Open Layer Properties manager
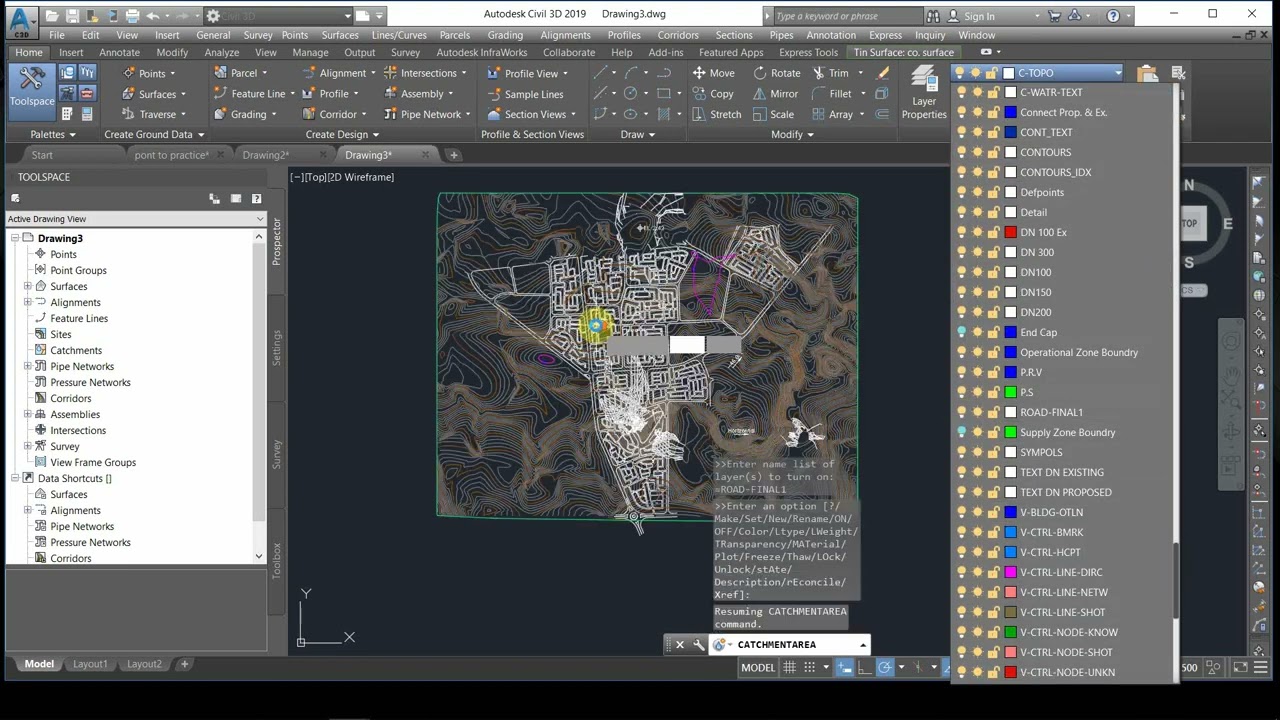 [924, 94]
